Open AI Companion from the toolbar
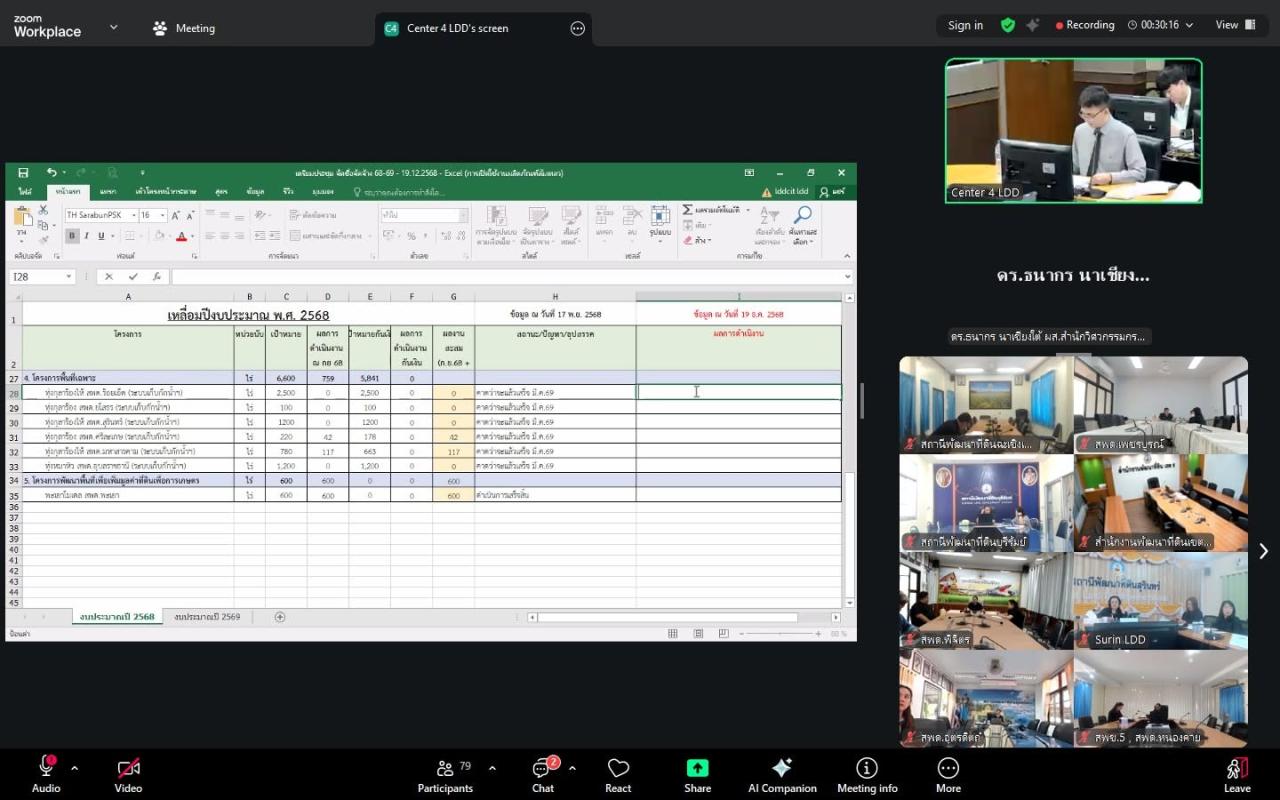 point(782,774)
